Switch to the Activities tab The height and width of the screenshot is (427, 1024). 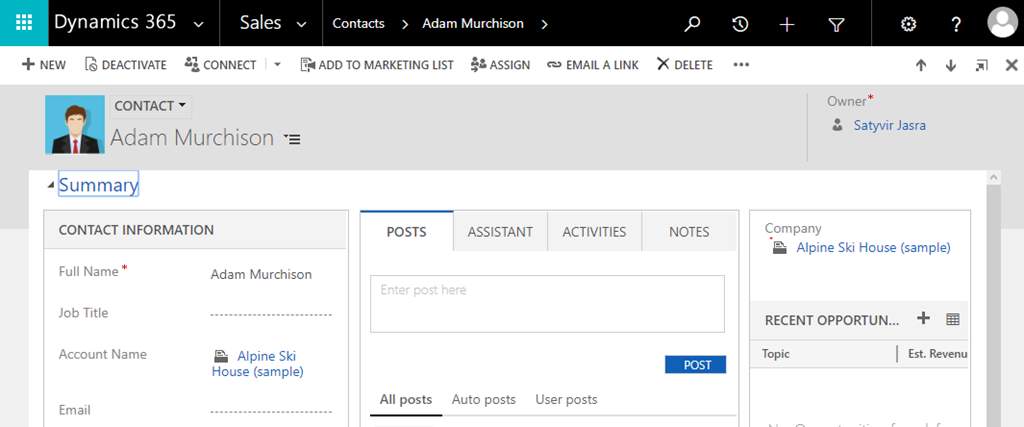(x=594, y=232)
